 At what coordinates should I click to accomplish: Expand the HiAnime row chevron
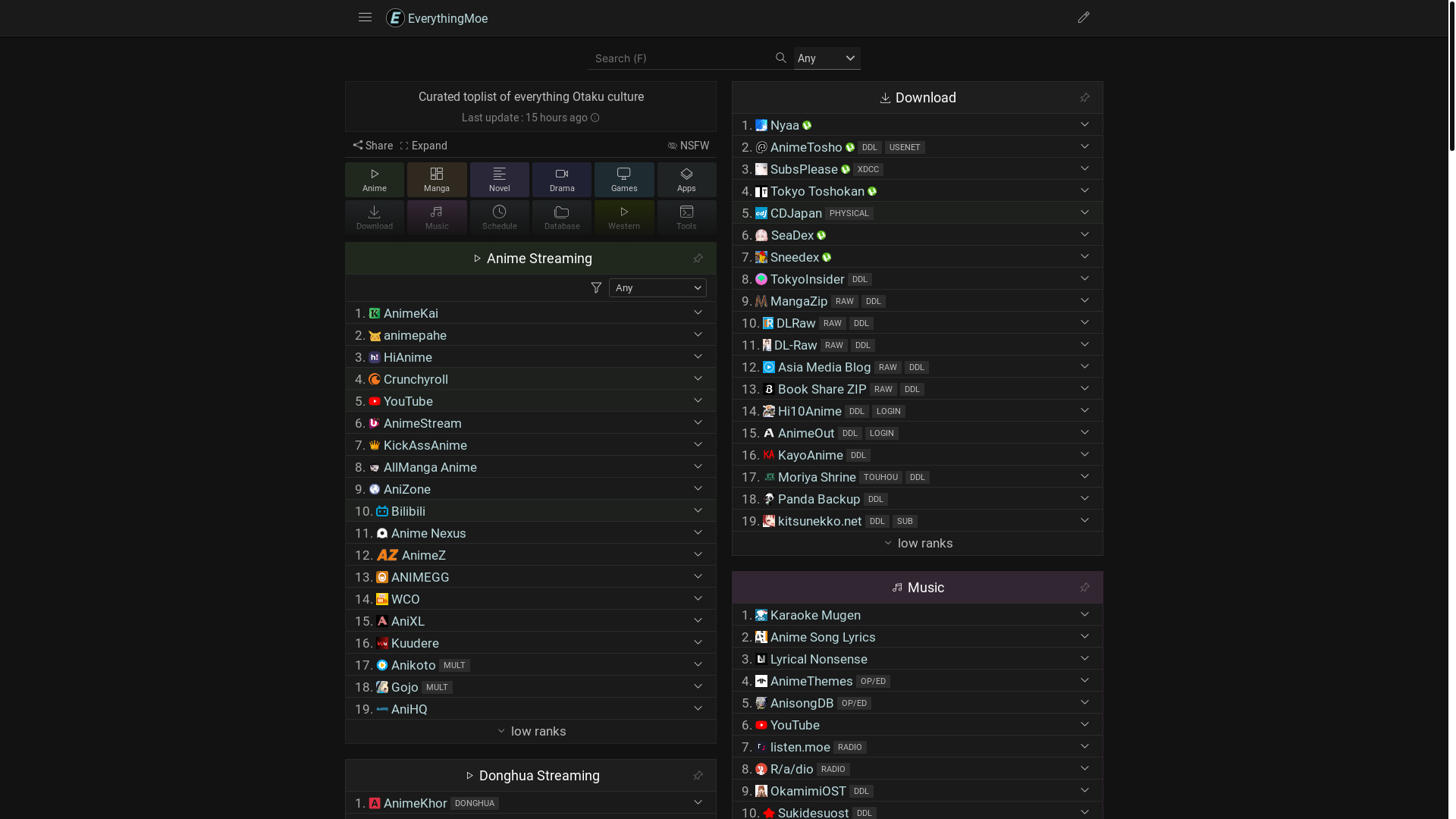[698, 356]
